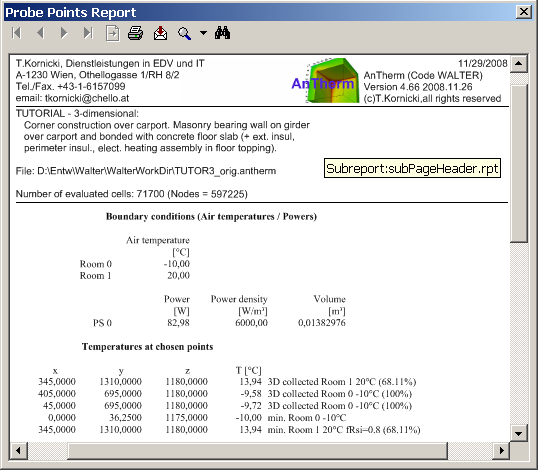The width and height of the screenshot is (538, 470).
Task: Click the zoom magnifier icon
Action: click(184, 34)
